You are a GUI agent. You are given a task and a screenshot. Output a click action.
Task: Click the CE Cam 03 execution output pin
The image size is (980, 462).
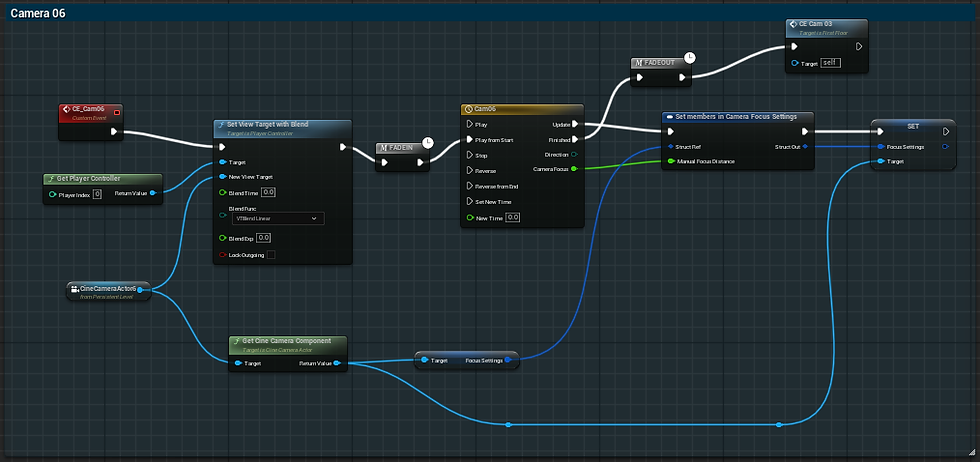[859, 46]
